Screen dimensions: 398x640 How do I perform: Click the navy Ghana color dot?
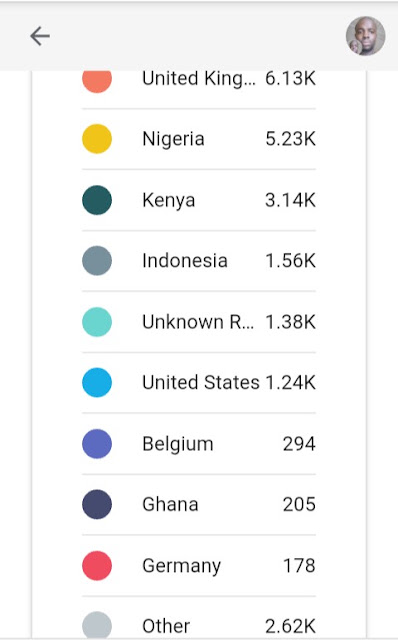pyautogui.click(x=97, y=504)
